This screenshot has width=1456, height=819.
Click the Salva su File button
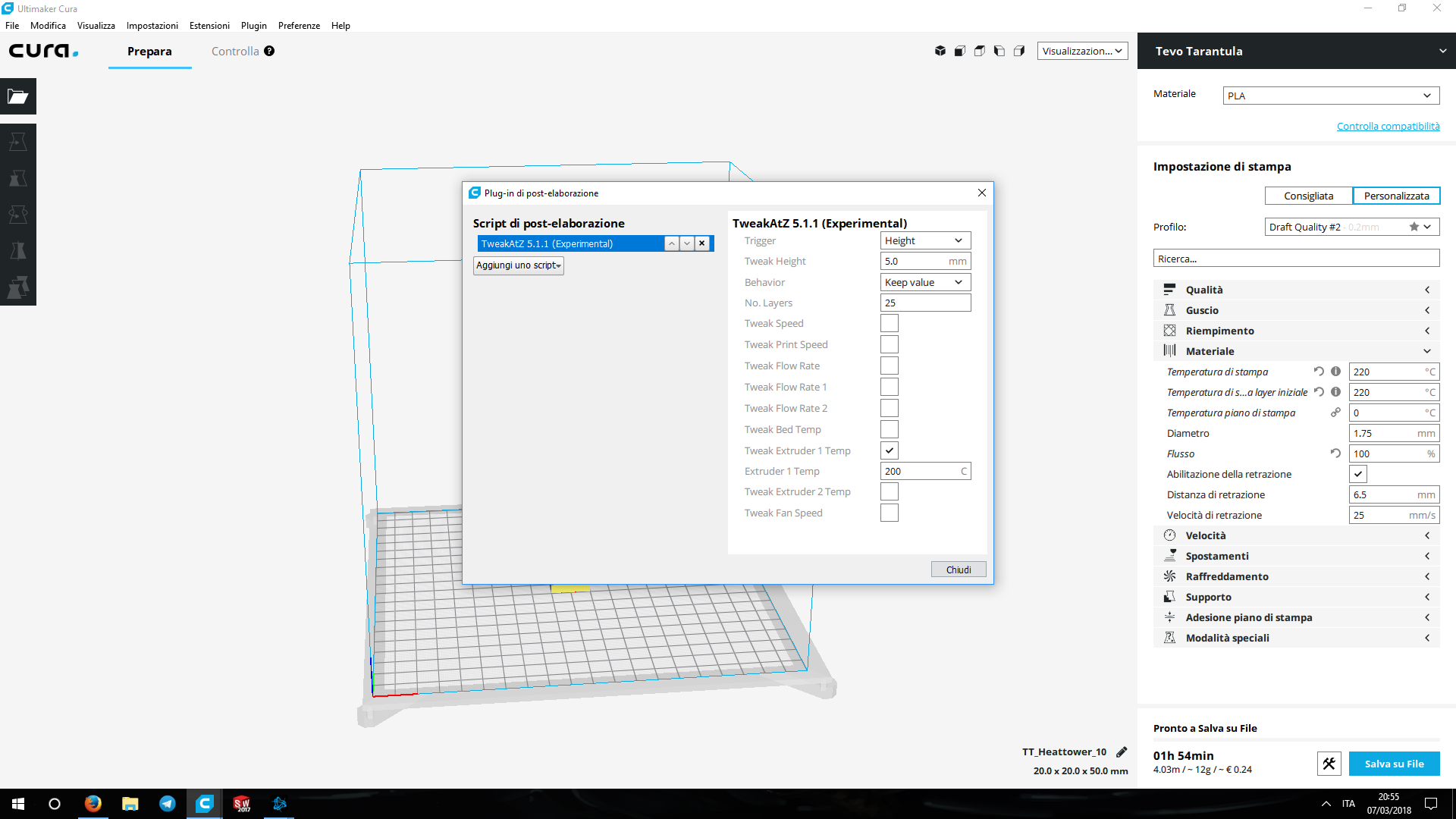1394,764
